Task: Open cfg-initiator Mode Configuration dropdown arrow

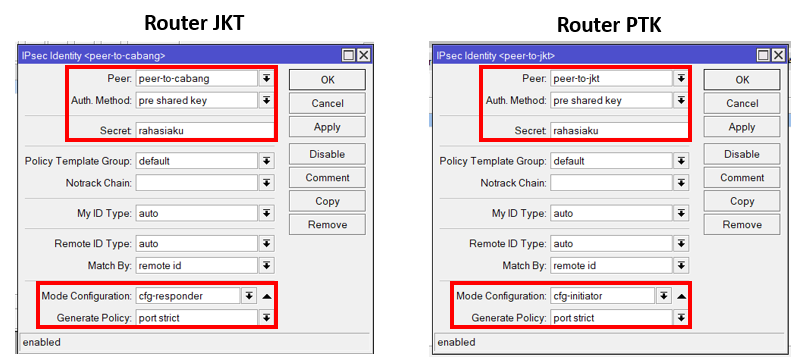Action: pyautogui.click(x=663, y=296)
